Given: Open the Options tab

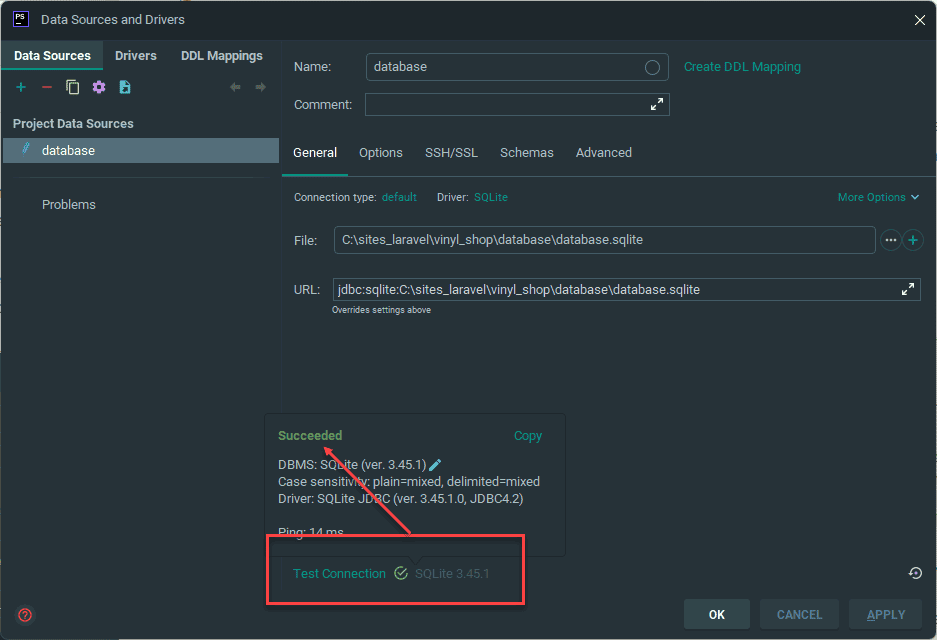Looking at the screenshot, I should coord(381,153).
